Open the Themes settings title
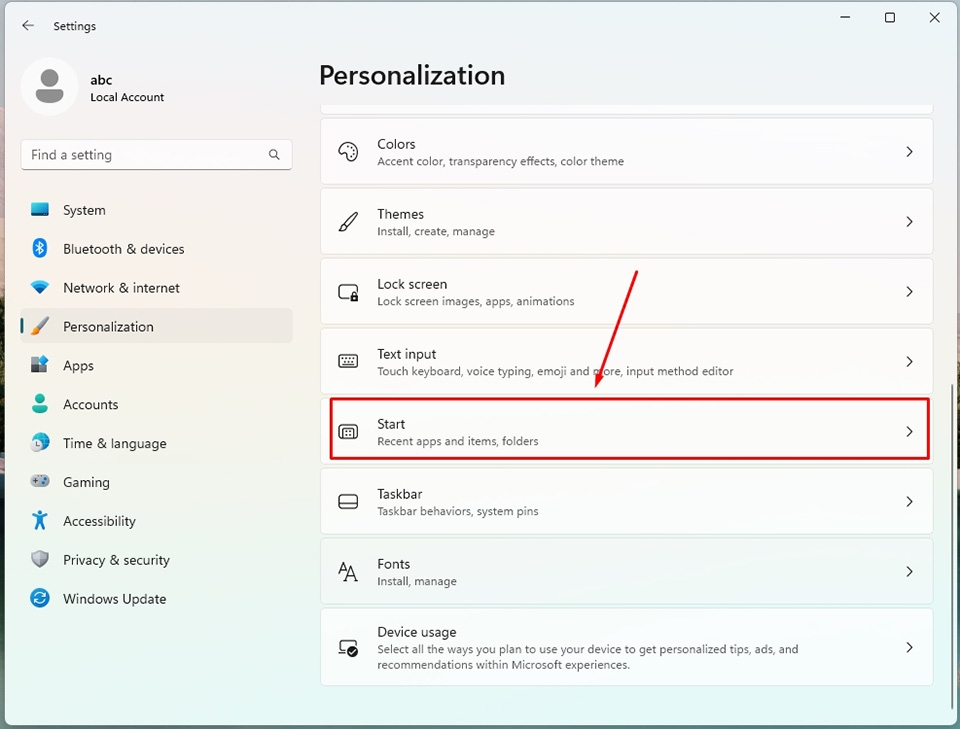The height and width of the screenshot is (729, 960). pyautogui.click(x=400, y=214)
